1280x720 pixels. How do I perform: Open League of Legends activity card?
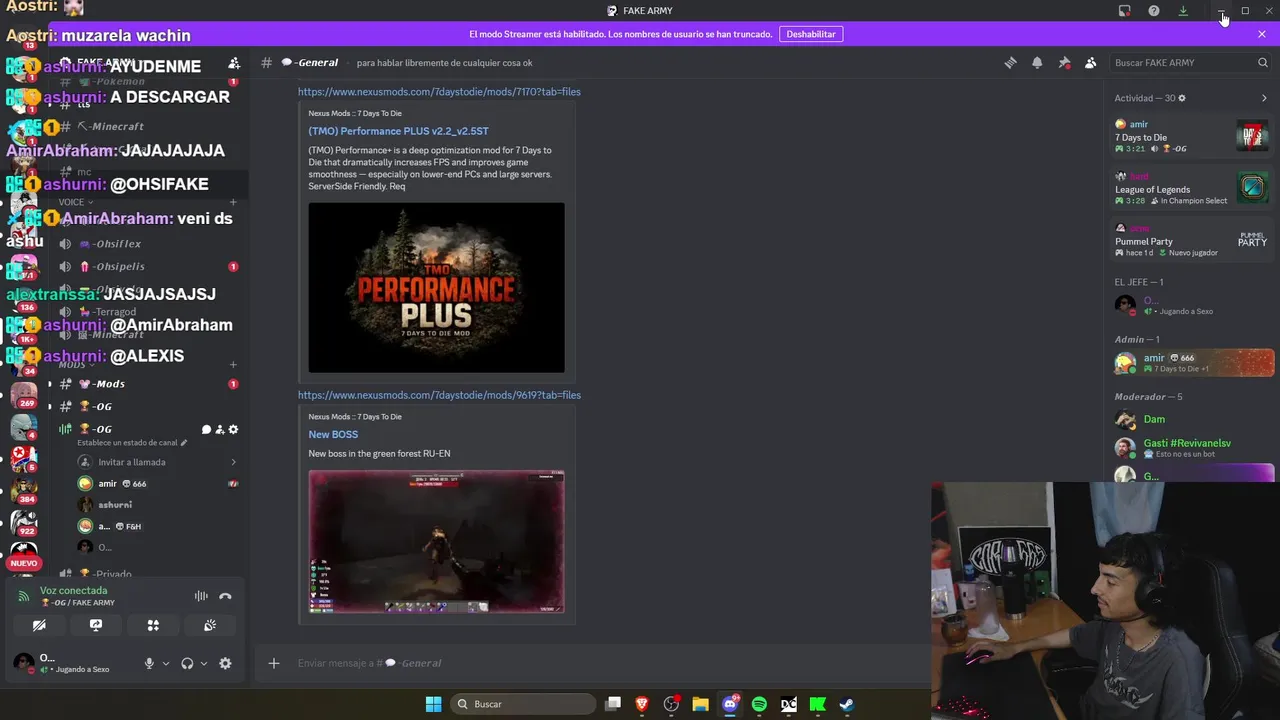pos(1190,188)
